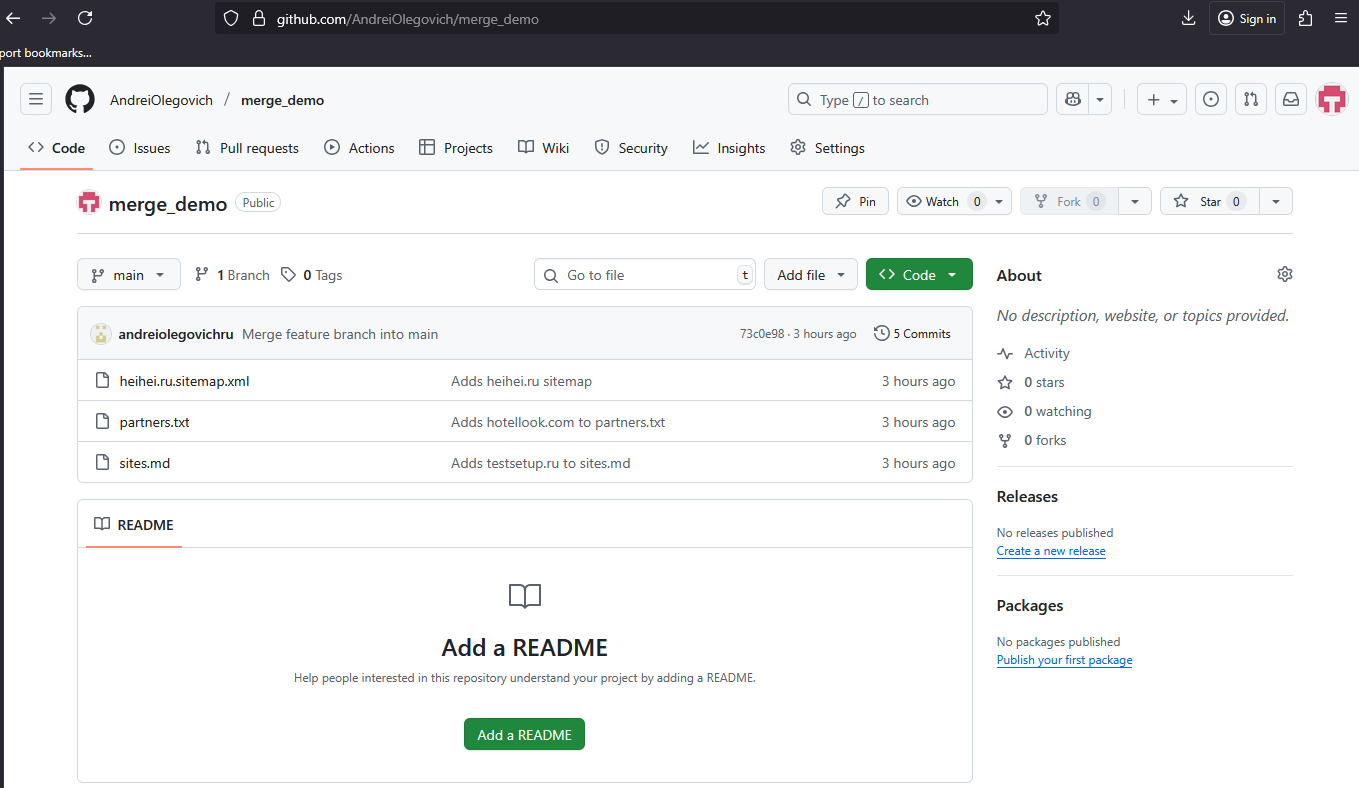Bookmark this page with the star icon
The height and width of the screenshot is (788, 1359).
tap(1043, 18)
